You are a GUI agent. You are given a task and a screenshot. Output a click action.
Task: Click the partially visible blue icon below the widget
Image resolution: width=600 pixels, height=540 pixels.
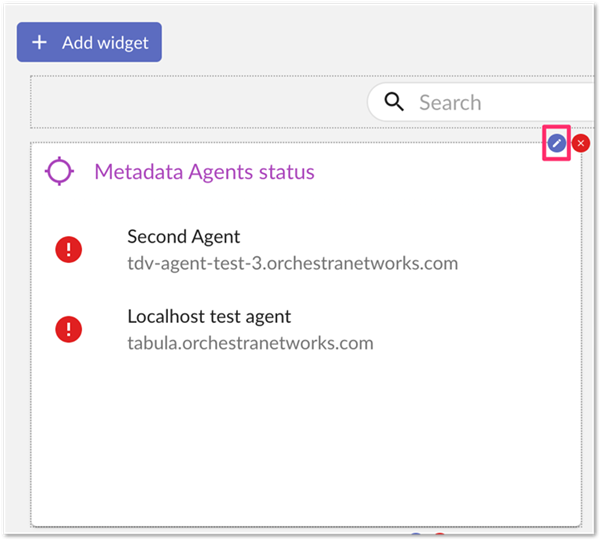click(x=416, y=535)
